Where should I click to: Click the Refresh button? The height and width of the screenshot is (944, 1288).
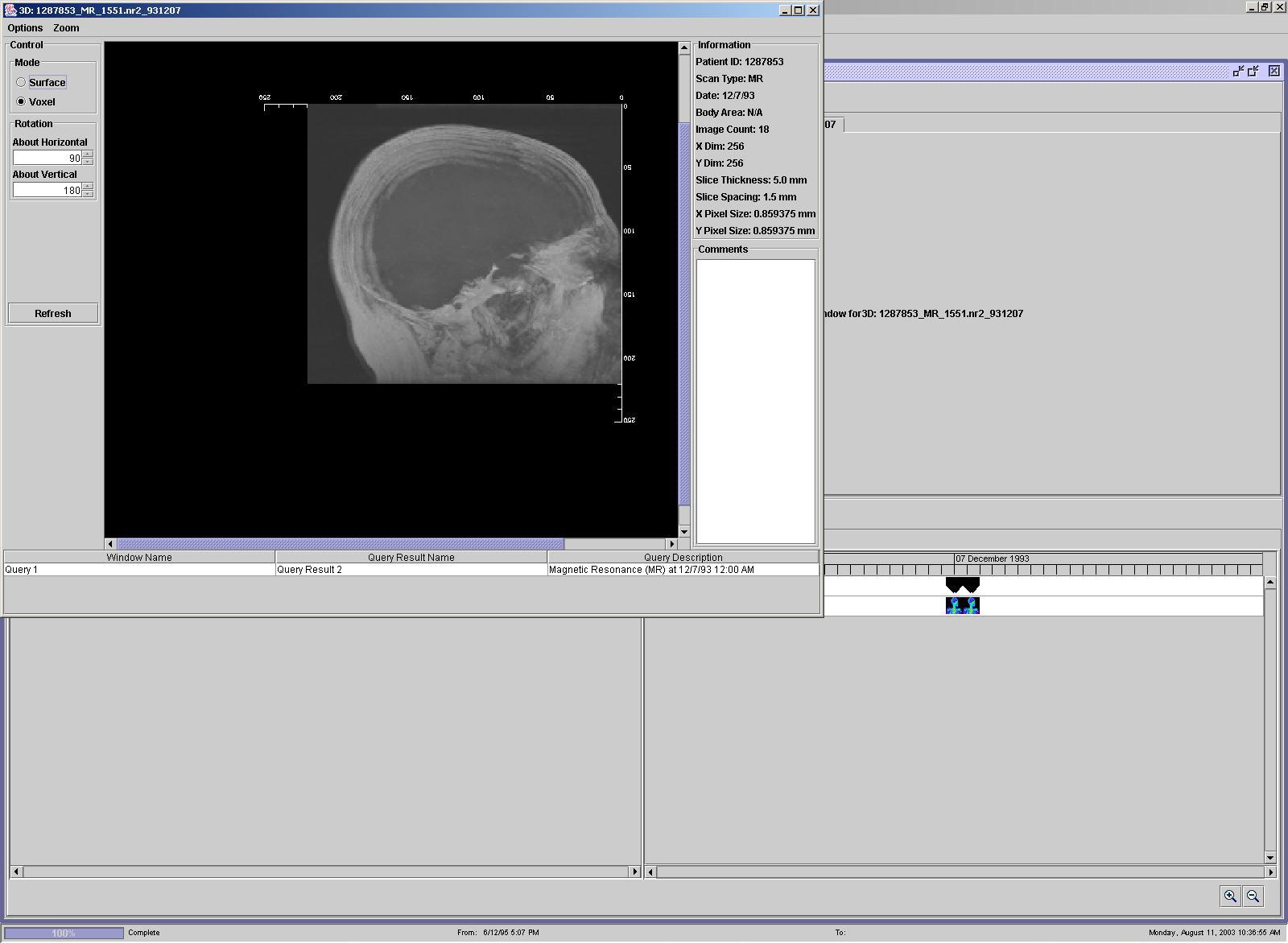(53, 313)
